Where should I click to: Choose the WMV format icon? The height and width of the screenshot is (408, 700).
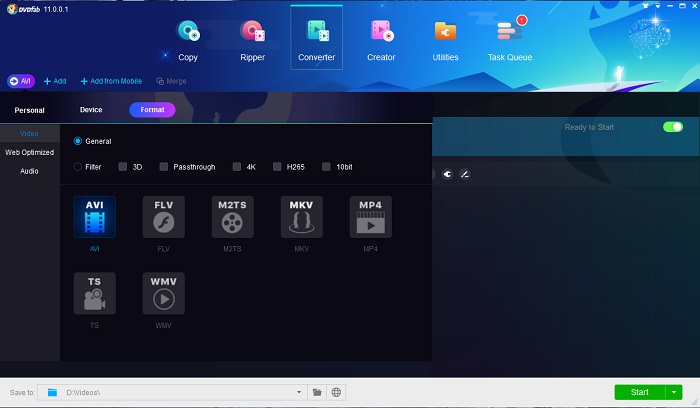point(163,293)
